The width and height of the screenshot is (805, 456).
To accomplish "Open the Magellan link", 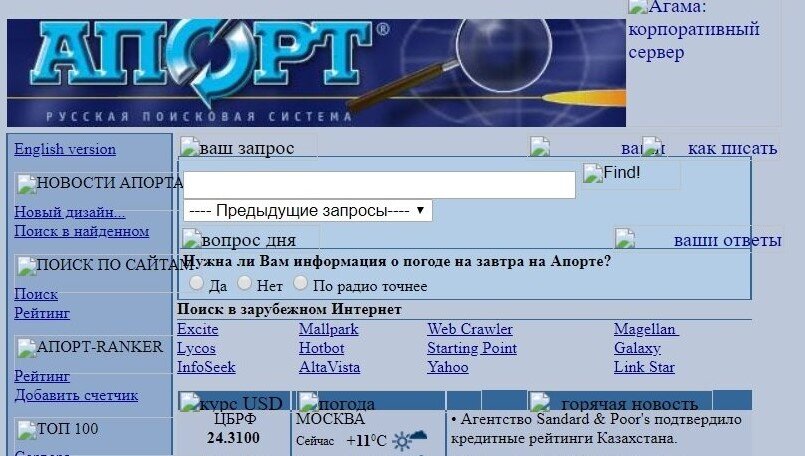I will click(646, 329).
